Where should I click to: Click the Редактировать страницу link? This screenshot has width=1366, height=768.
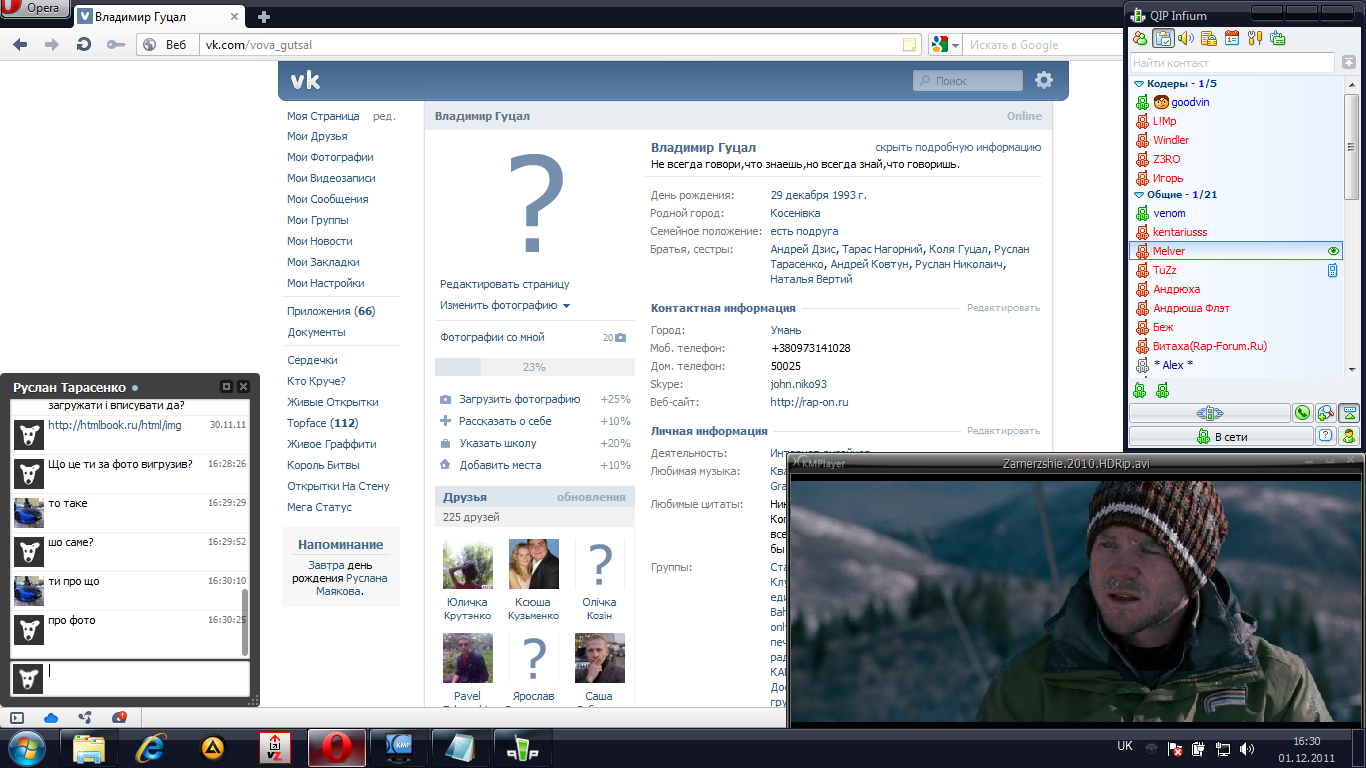click(x=504, y=284)
